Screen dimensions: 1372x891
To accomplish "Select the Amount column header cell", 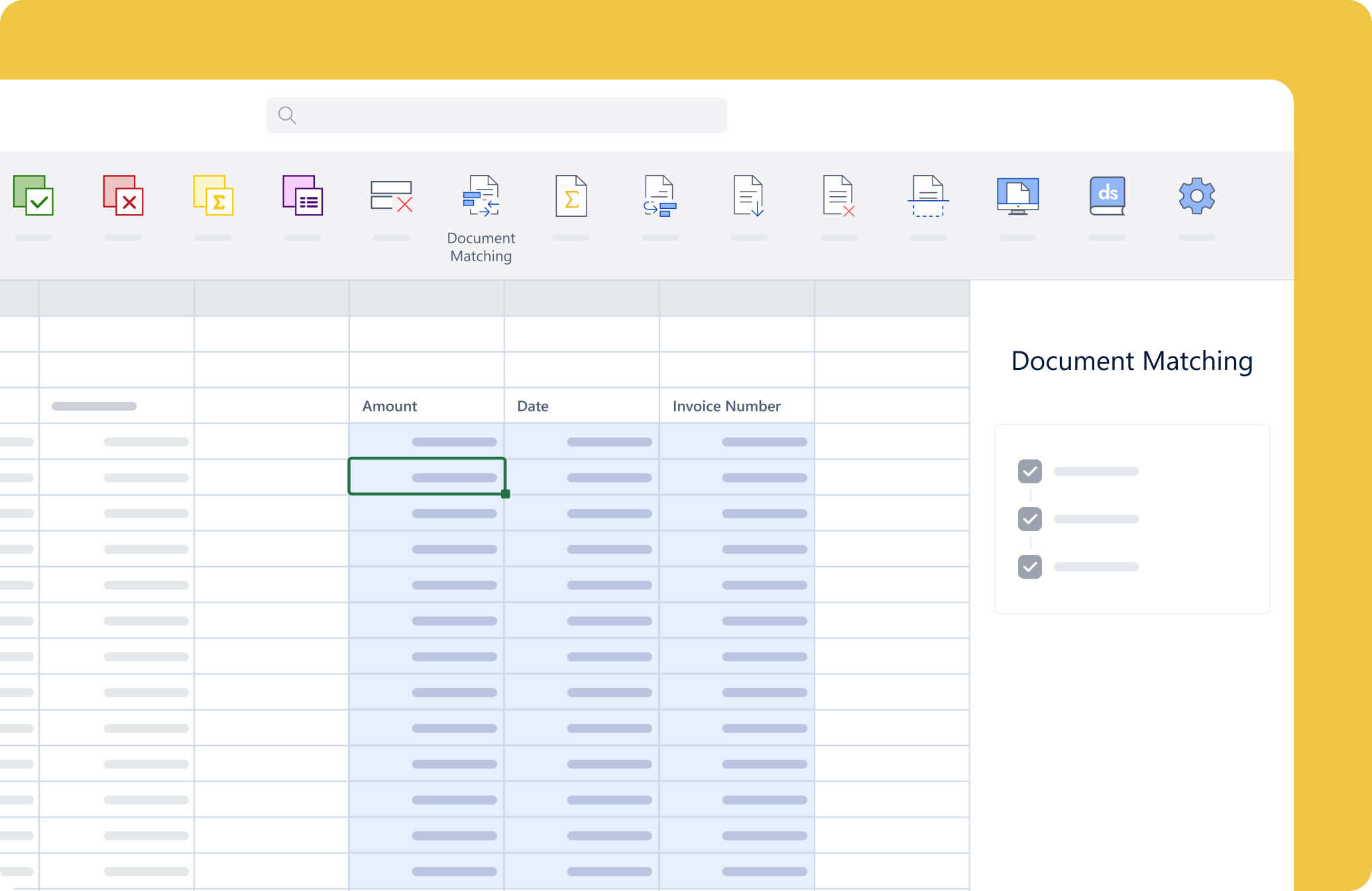I will click(x=426, y=406).
